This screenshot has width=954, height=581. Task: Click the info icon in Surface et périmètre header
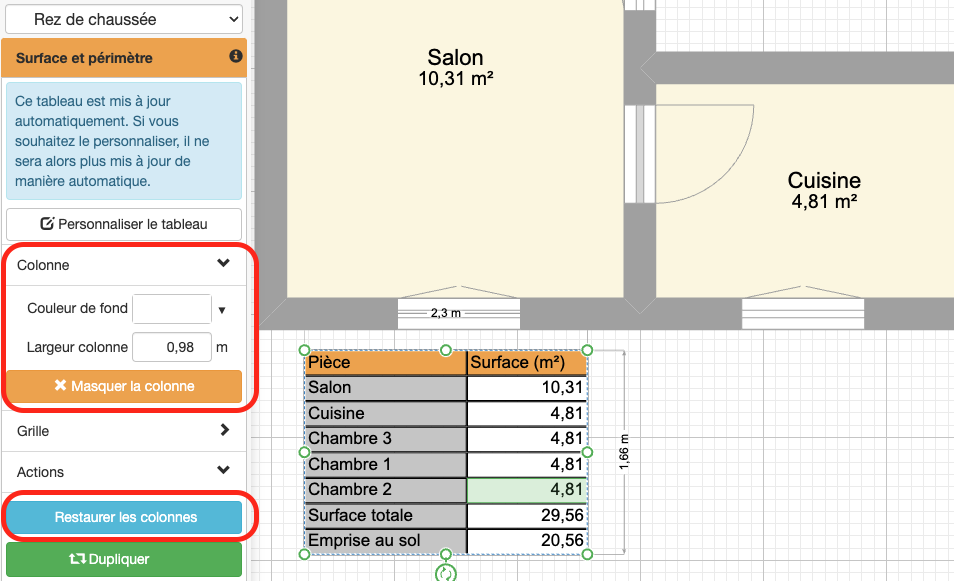coord(236,57)
